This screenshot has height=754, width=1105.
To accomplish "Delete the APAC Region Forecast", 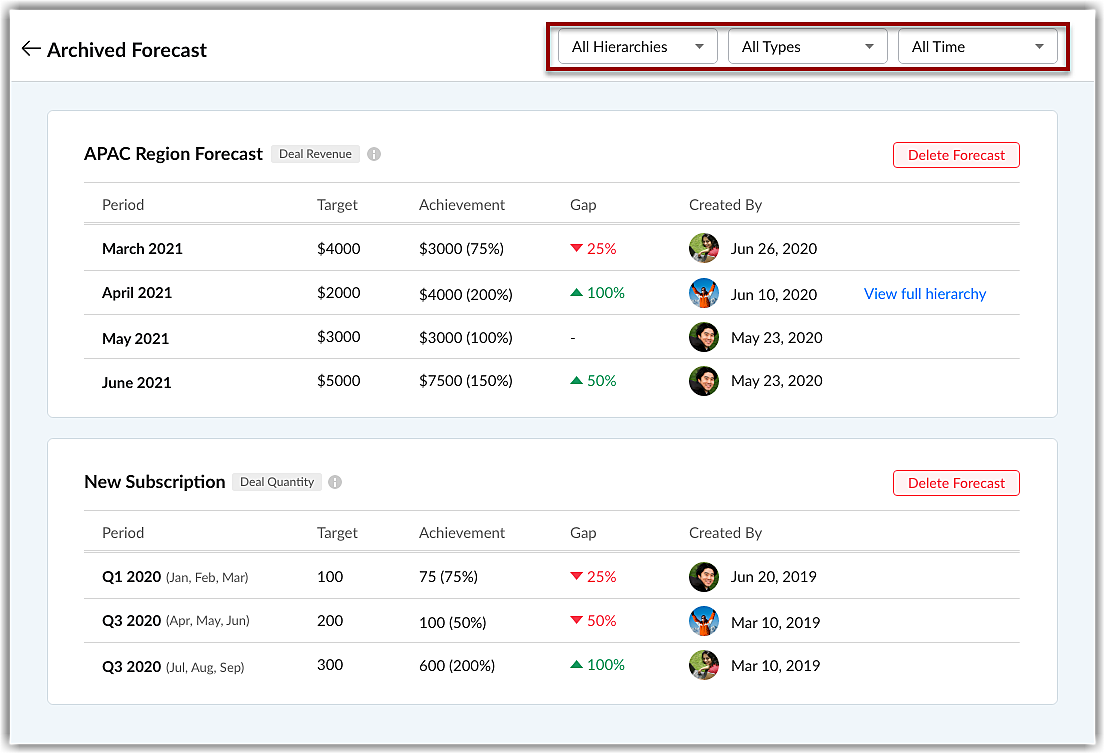I will coord(956,155).
